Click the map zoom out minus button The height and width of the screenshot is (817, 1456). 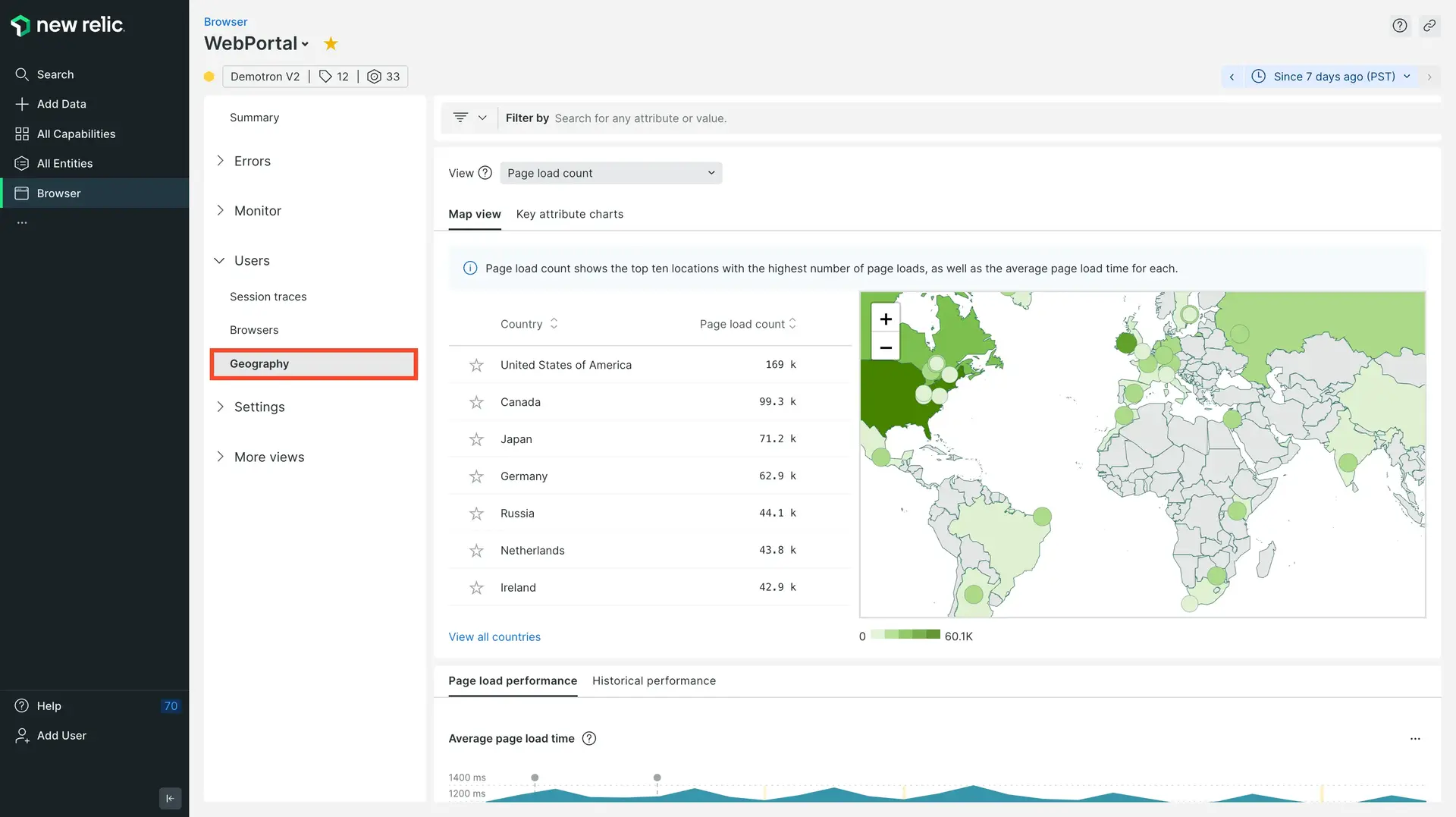click(885, 347)
